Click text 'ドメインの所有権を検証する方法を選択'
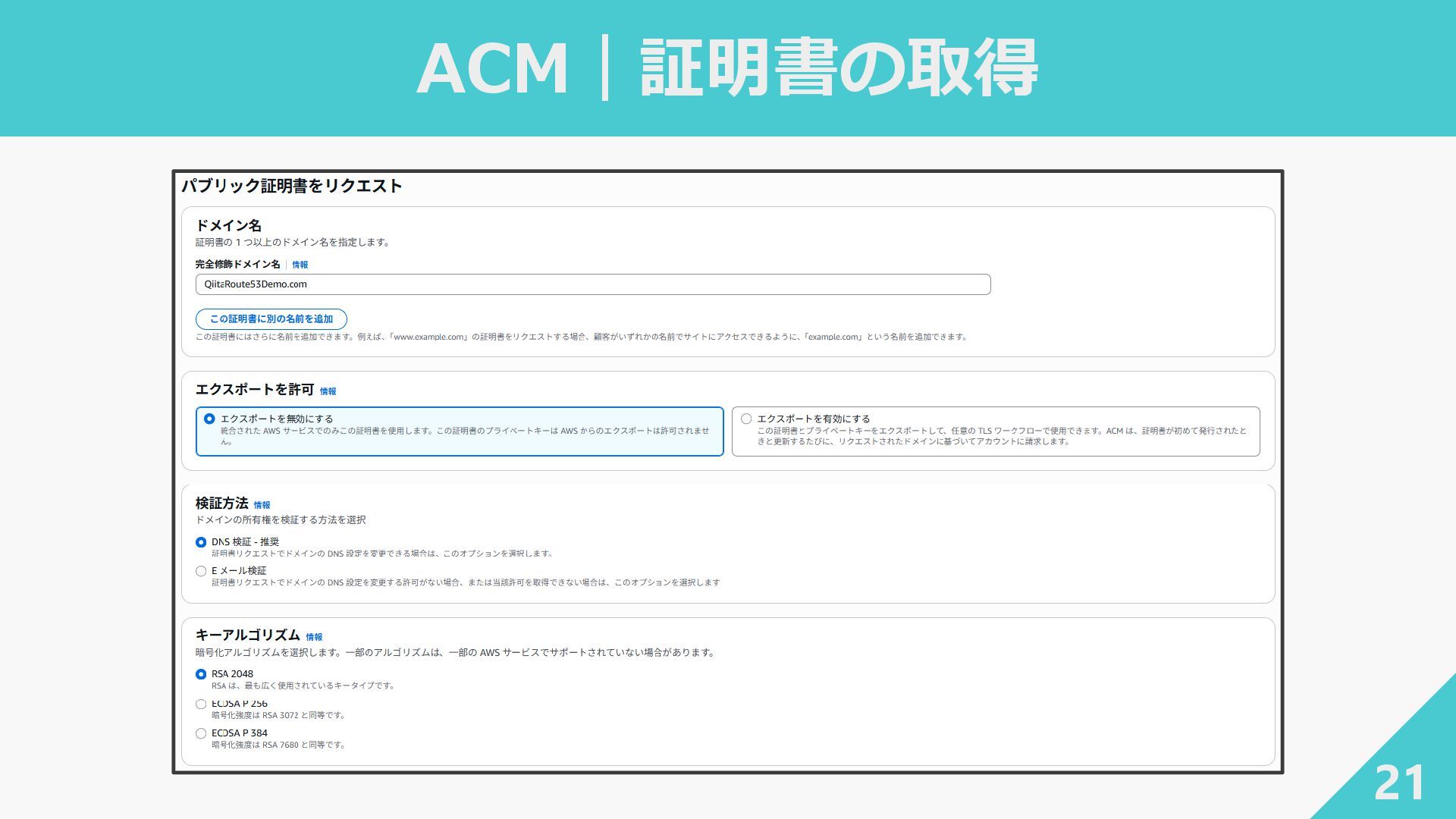Viewport: 1456px width, 819px height. (x=281, y=520)
